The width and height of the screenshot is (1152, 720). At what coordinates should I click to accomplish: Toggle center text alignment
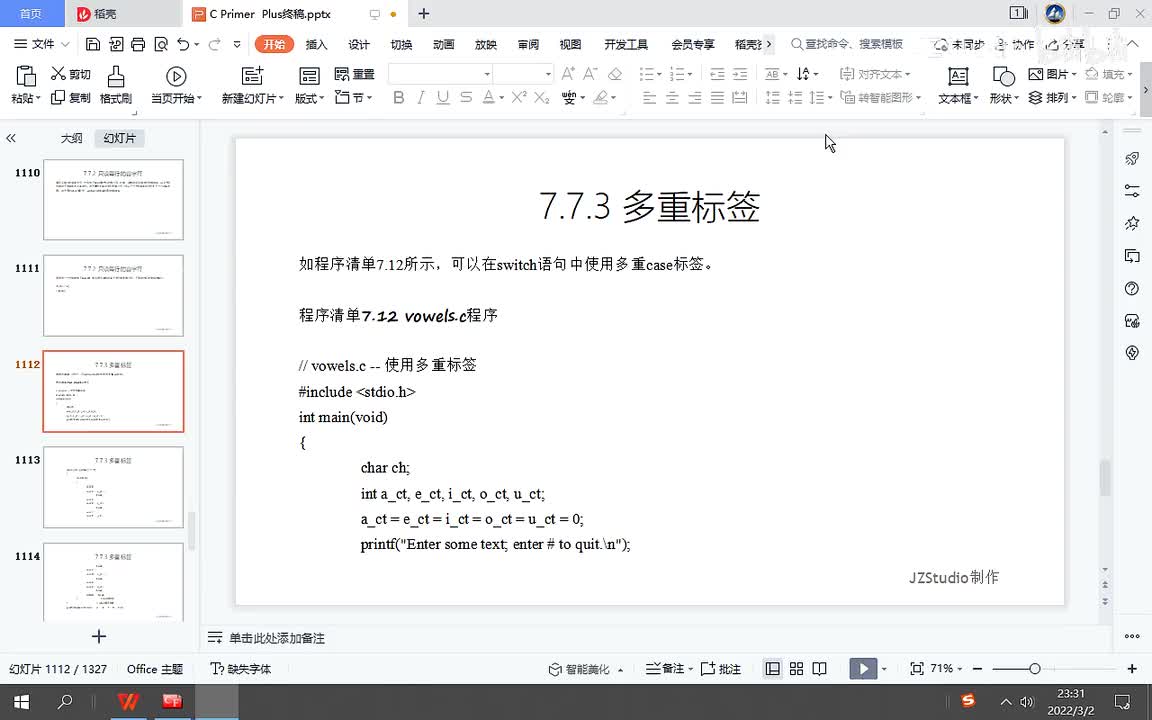tap(672, 97)
